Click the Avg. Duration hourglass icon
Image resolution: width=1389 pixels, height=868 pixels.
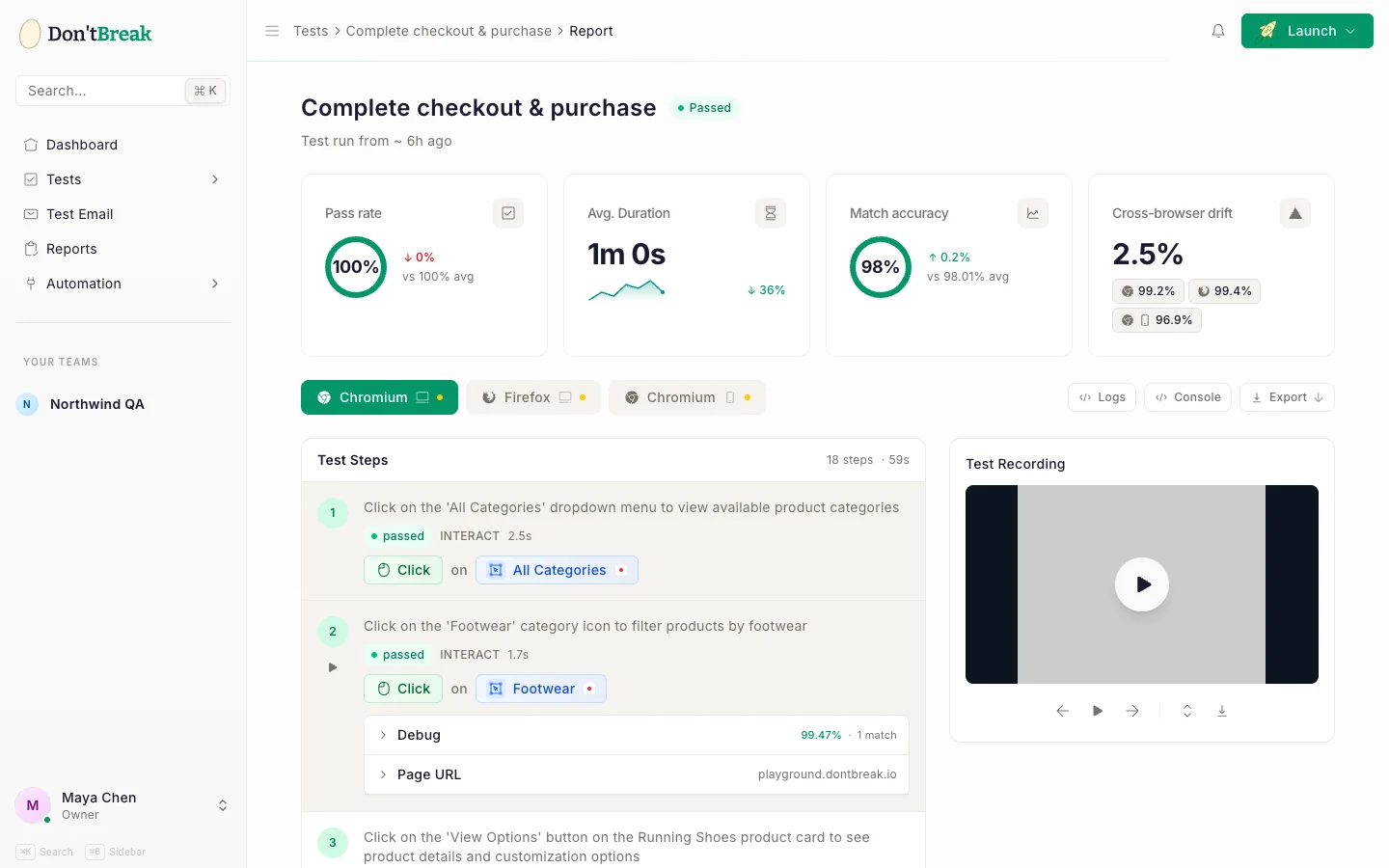[771, 213]
